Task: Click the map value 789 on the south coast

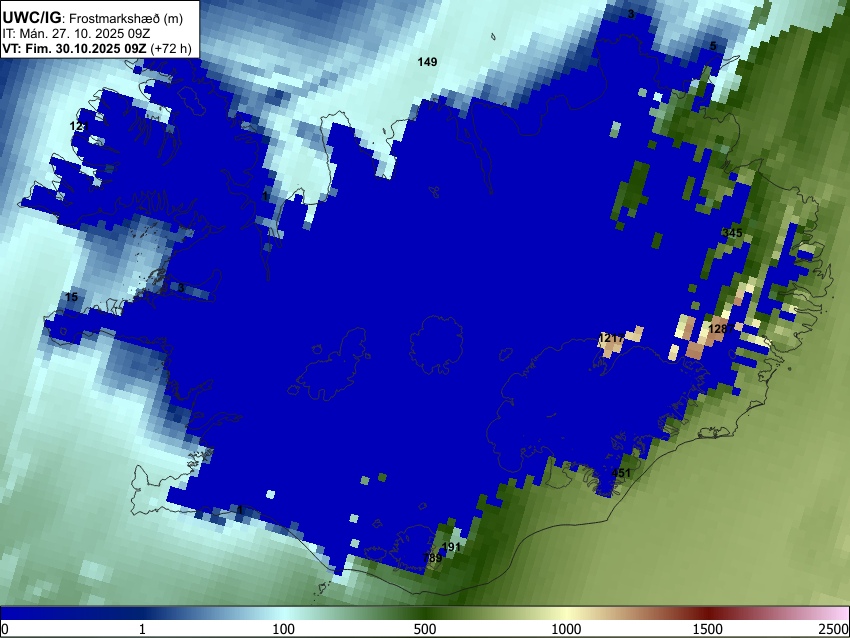Action: coord(433,558)
